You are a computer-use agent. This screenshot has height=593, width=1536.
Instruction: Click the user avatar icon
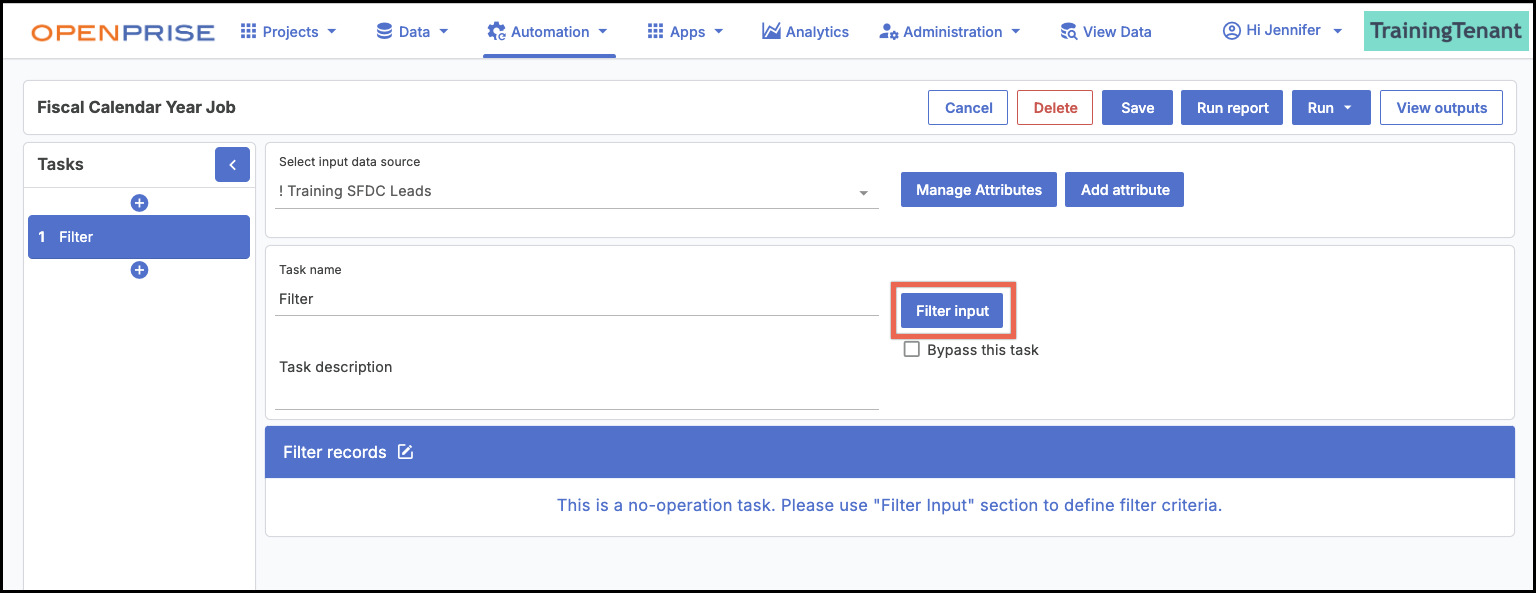pyautogui.click(x=1232, y=31)
